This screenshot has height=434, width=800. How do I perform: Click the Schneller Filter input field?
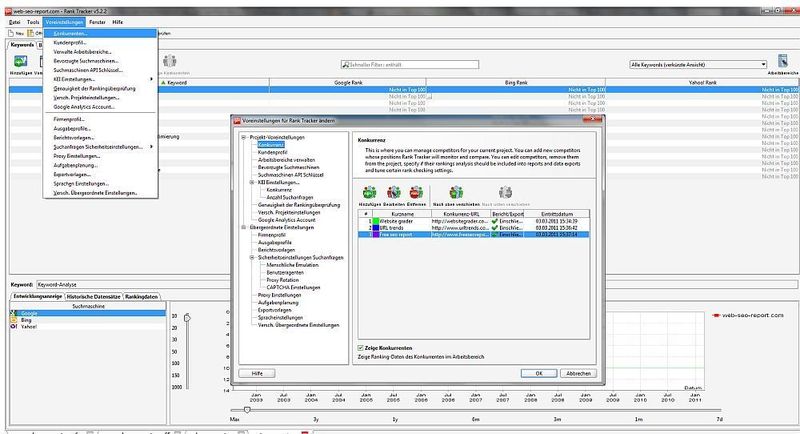click(410, 65)
